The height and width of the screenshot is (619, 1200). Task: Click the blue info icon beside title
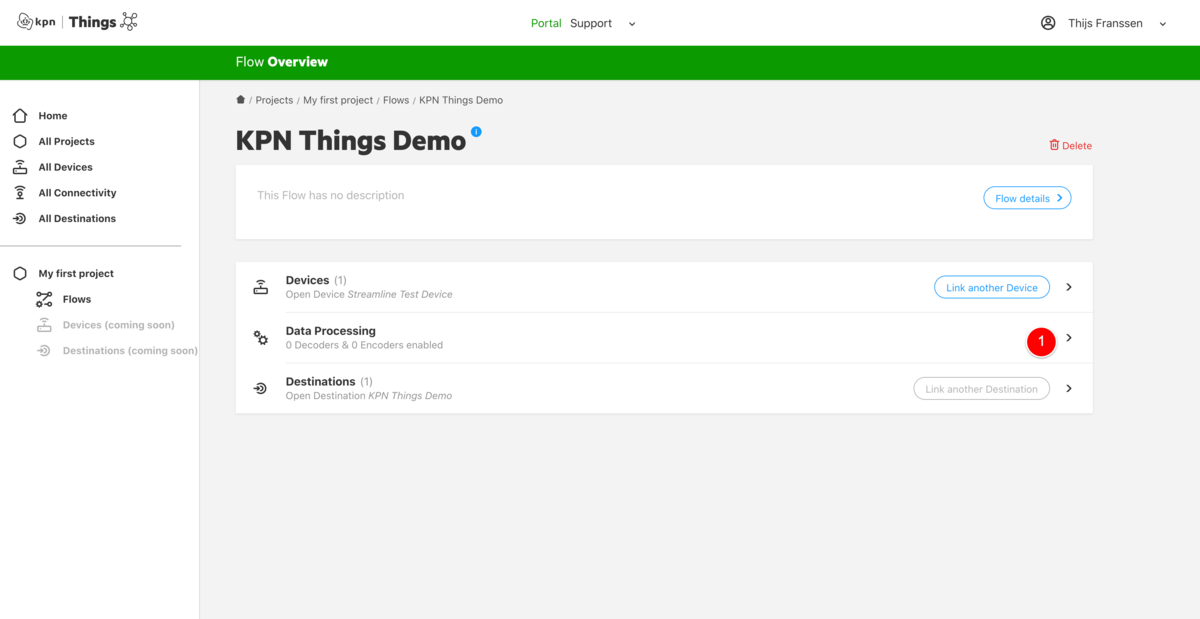point(476,131)
